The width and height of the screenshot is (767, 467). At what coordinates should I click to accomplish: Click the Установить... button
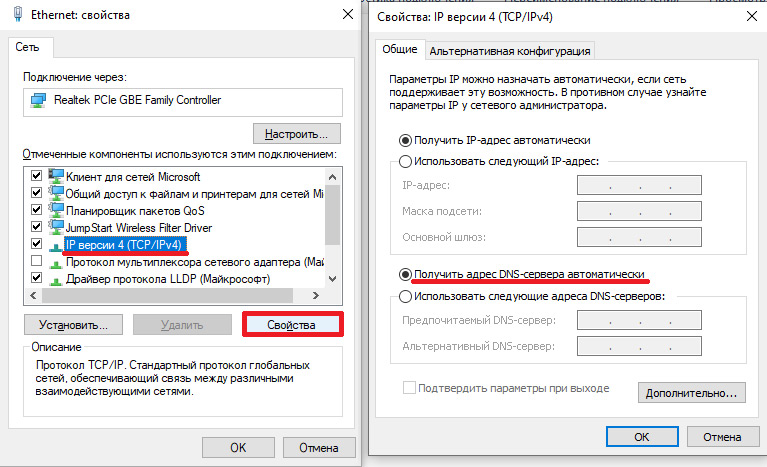73,325
